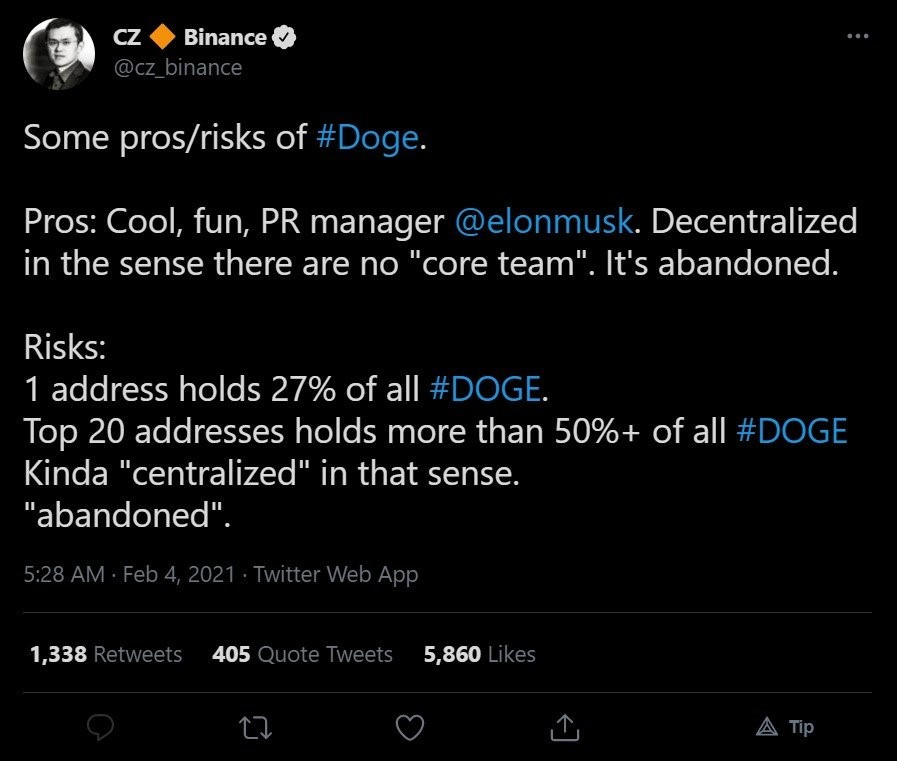Click the @cz_binance handle
This screenshot has height=761, width=897.
point(178,68)
